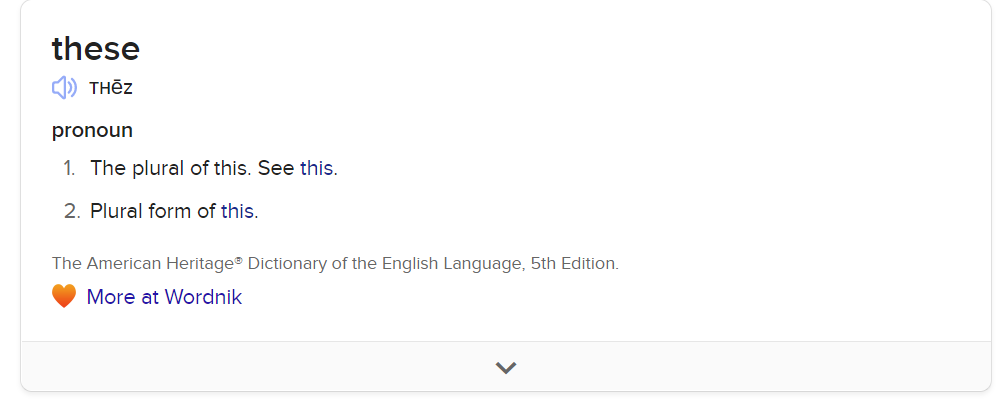Screen dimensions: 1005x412
Task: Click list number 2 of the definitions
Action: point(70,211)
